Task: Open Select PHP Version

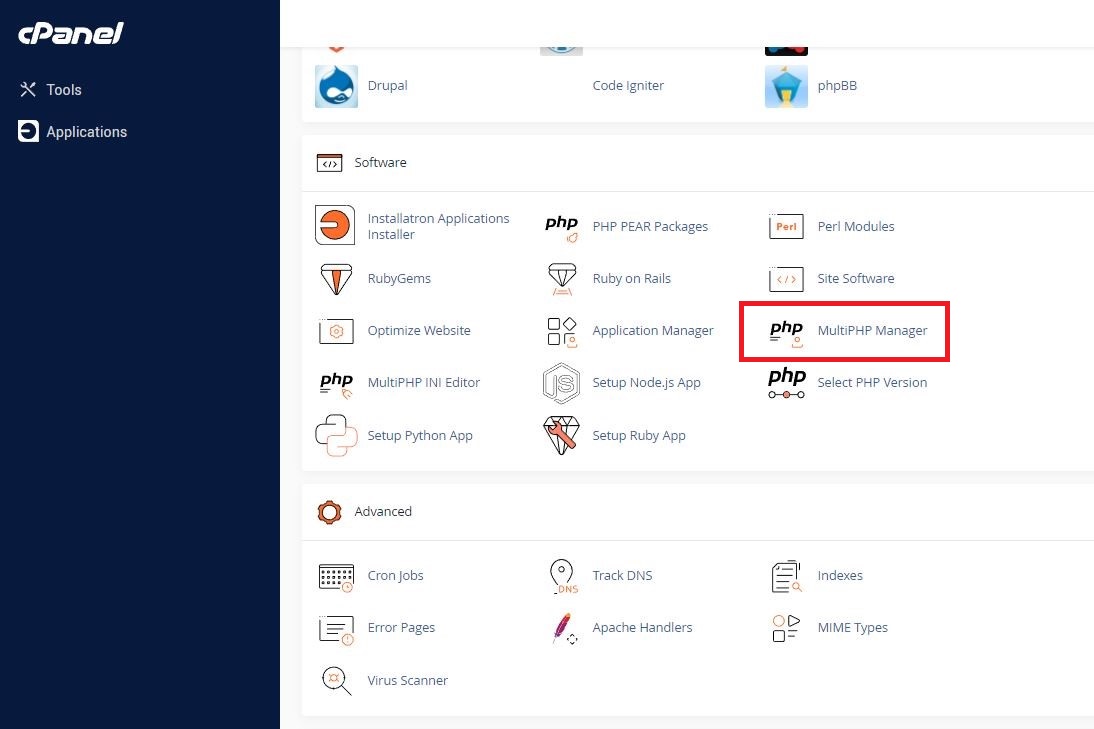Action: 872,382
